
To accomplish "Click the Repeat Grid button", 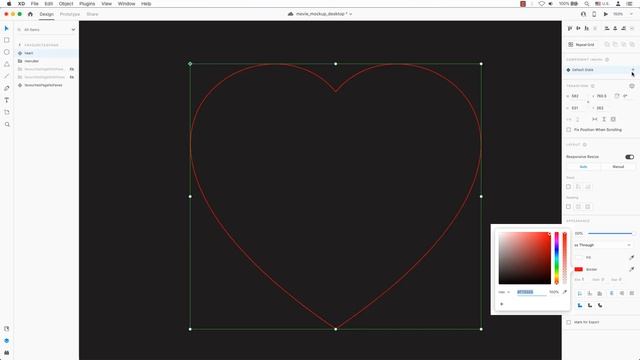I will (582, 44).
